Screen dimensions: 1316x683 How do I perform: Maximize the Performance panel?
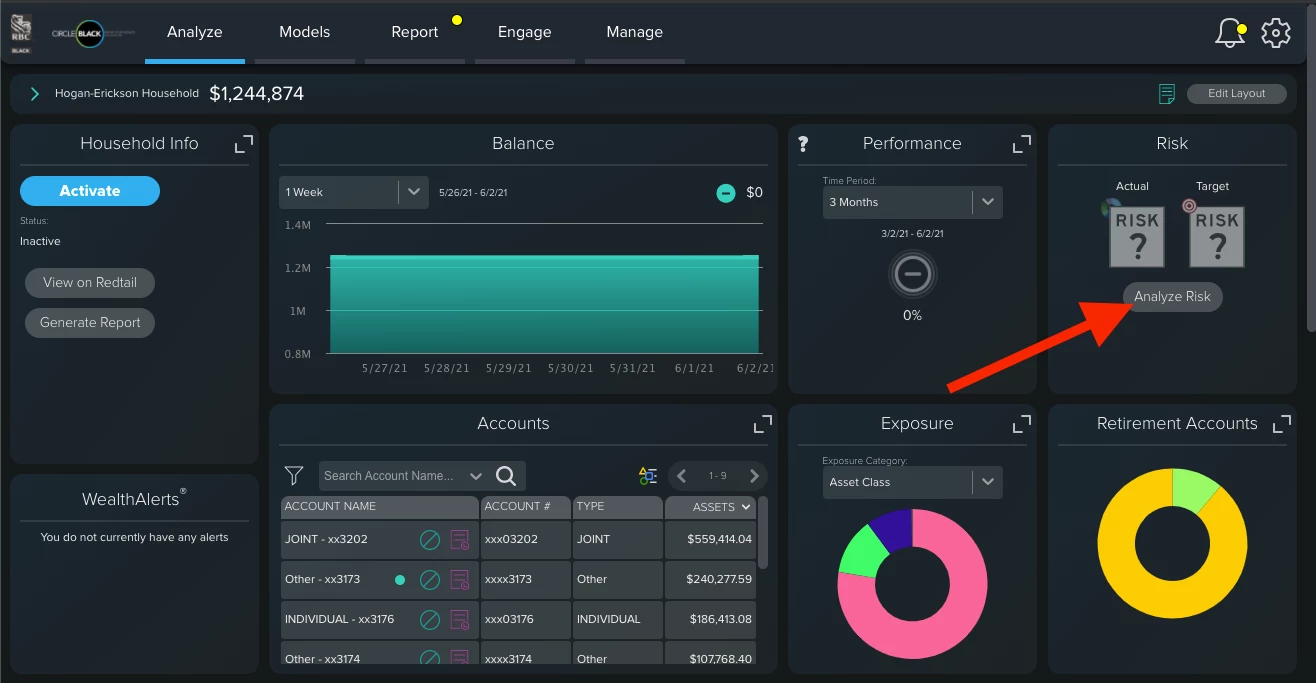[1021, 144]
